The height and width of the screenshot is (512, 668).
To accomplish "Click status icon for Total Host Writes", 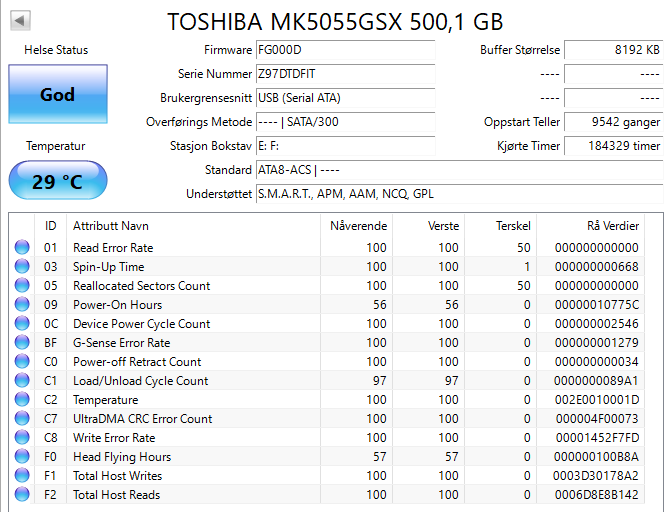I will coord(22,475).
